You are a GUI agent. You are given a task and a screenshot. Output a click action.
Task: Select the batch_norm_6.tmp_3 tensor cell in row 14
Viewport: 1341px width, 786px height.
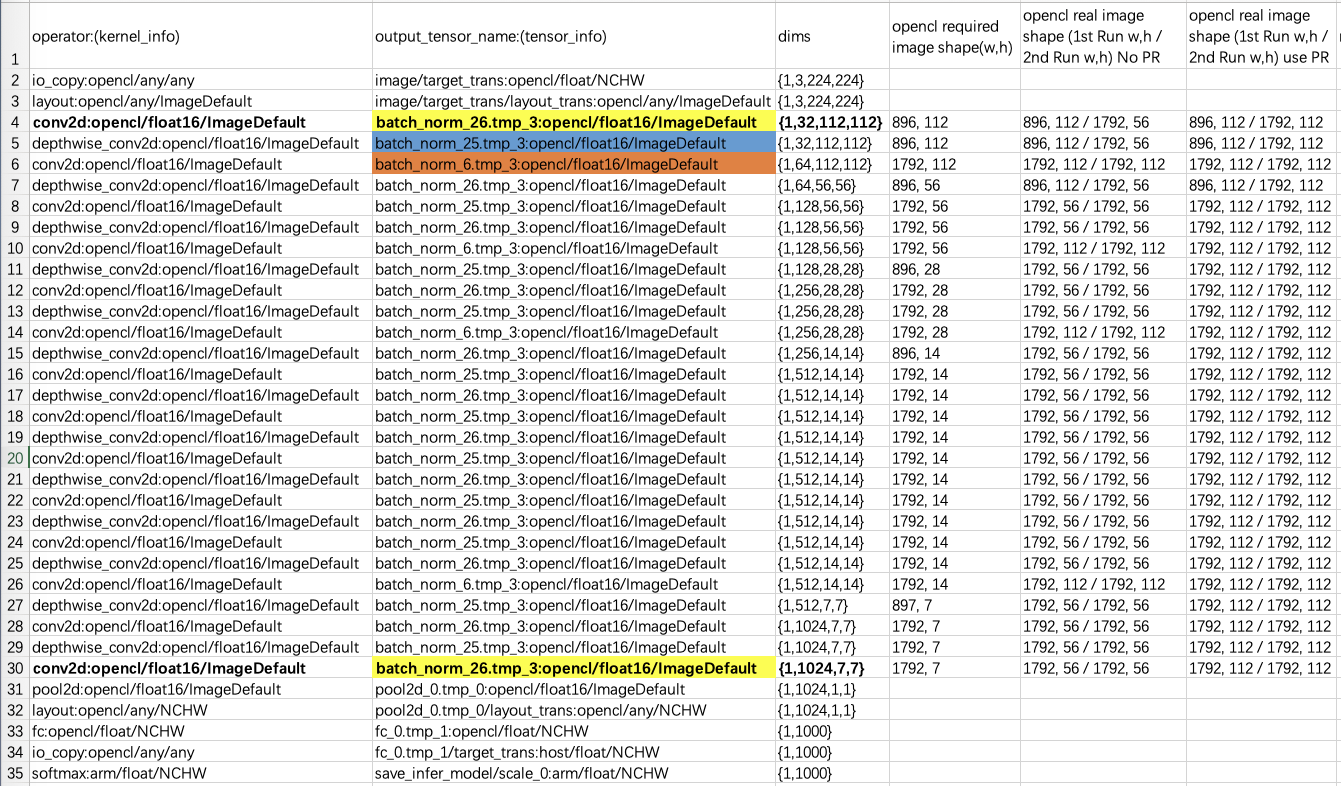pyautogui.click(x=573, y=332)
